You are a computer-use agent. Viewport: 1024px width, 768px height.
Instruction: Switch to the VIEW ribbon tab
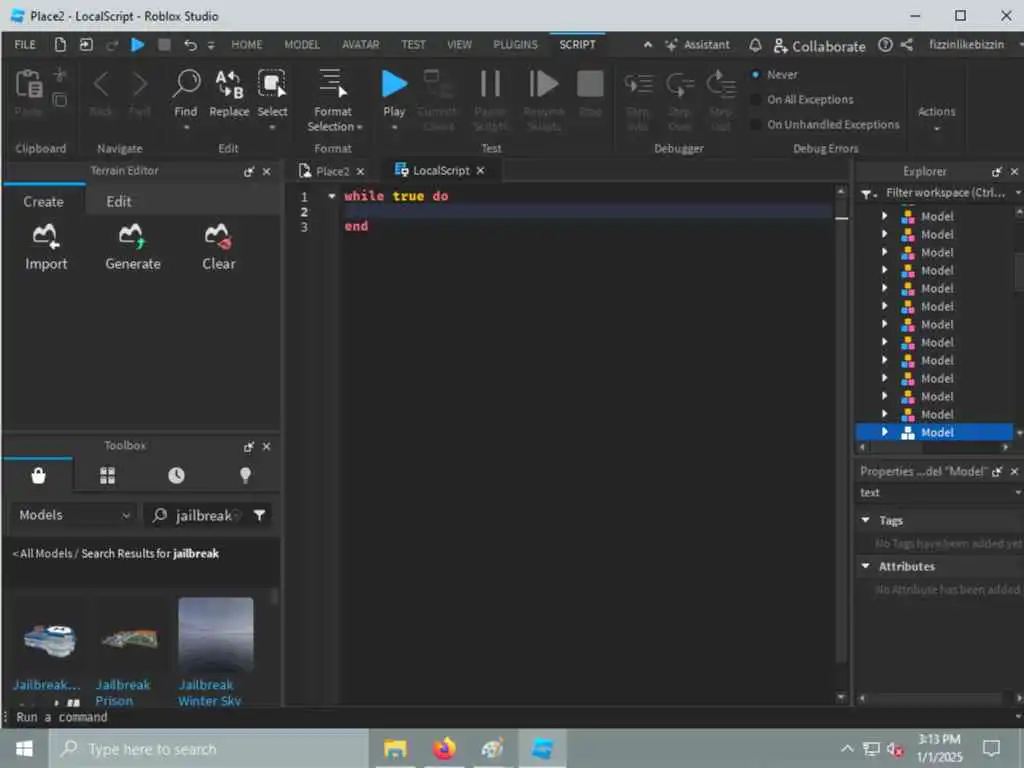(x=459, y=44)
